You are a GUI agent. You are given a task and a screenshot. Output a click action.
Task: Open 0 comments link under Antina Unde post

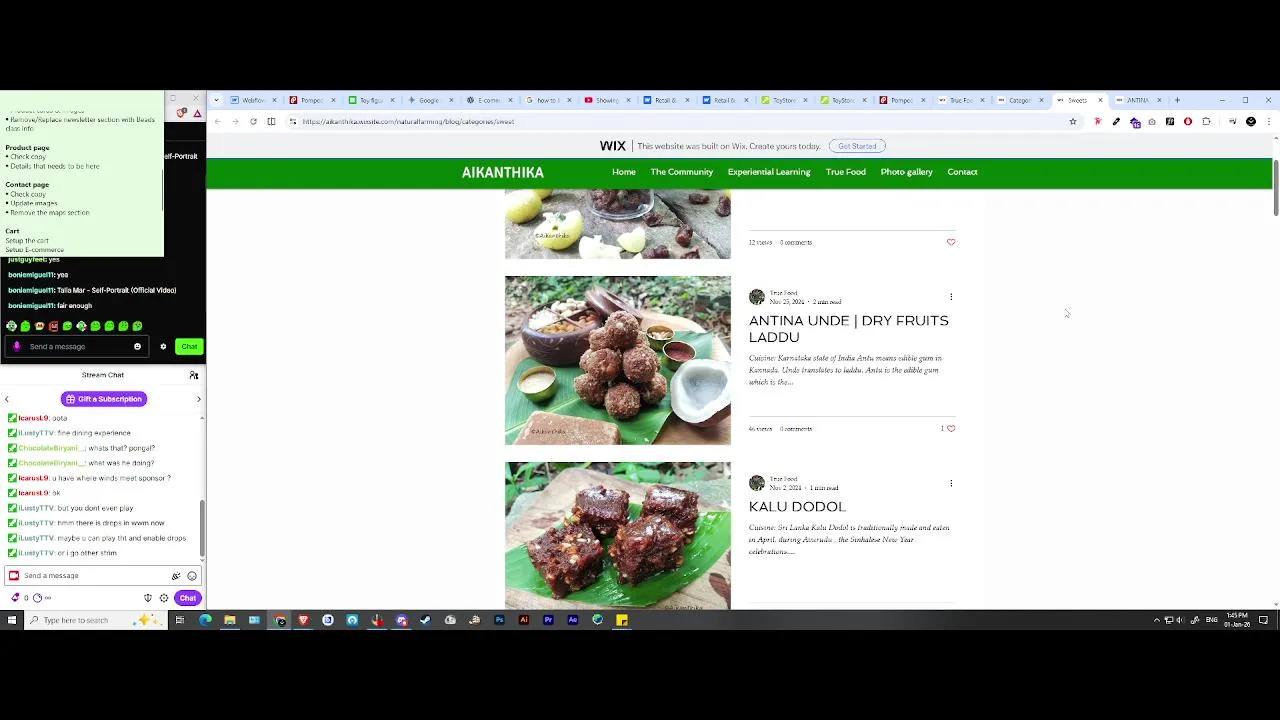pos(796,429)
